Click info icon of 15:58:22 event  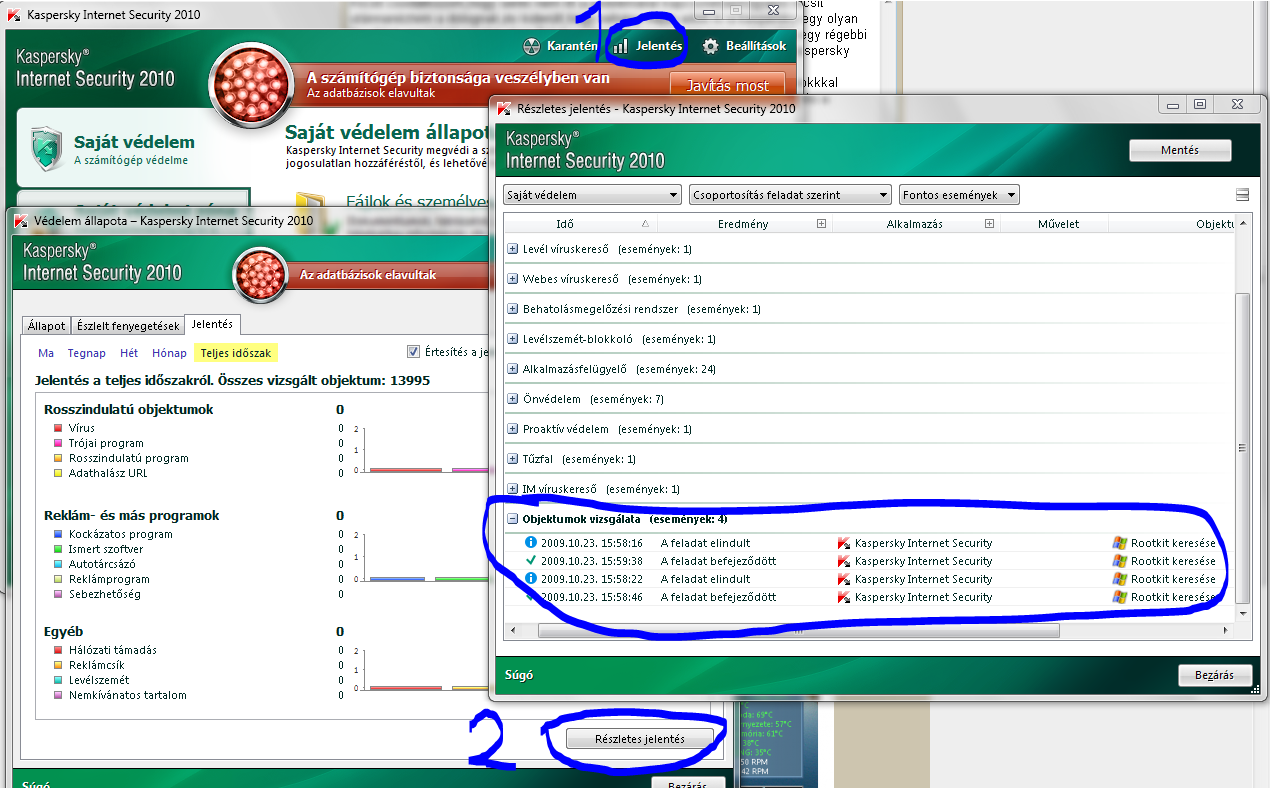coord(531,579)
